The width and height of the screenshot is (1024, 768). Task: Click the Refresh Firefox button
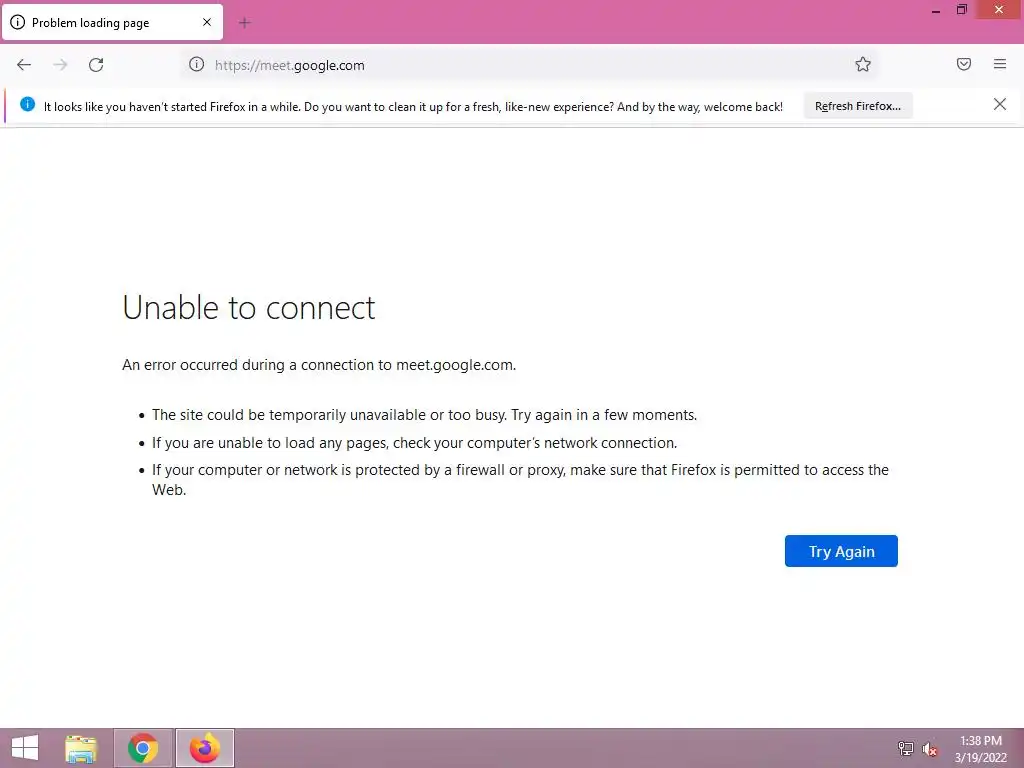(857, 106)
